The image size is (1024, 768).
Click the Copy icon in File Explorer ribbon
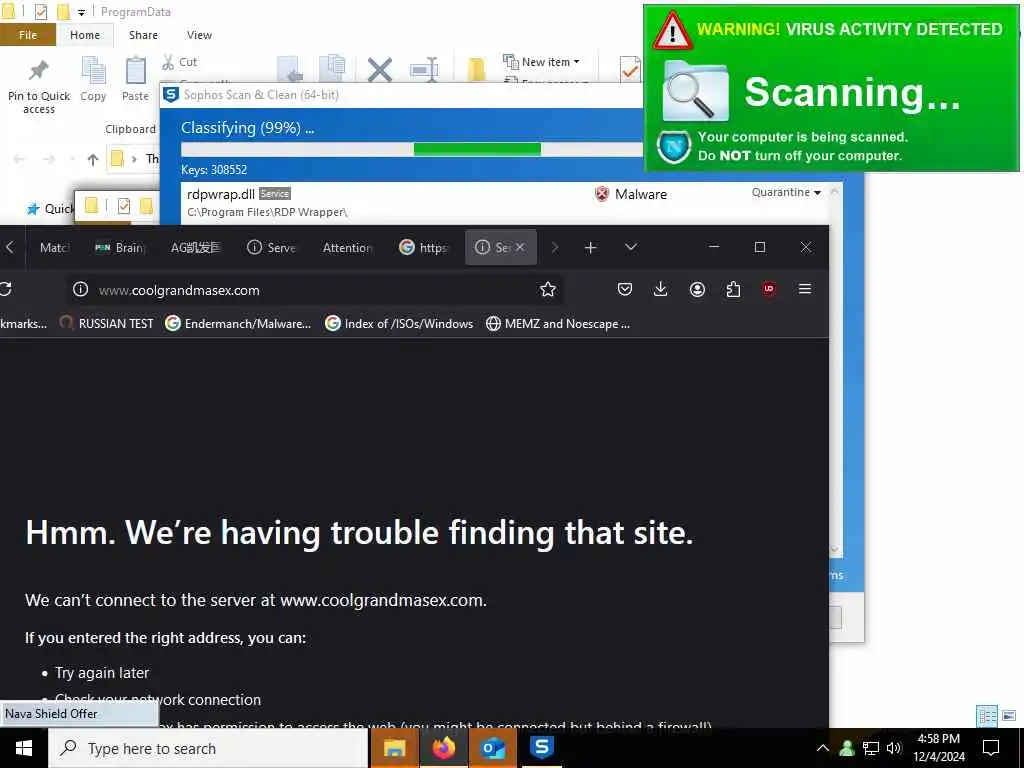click(x=93, y=71)
